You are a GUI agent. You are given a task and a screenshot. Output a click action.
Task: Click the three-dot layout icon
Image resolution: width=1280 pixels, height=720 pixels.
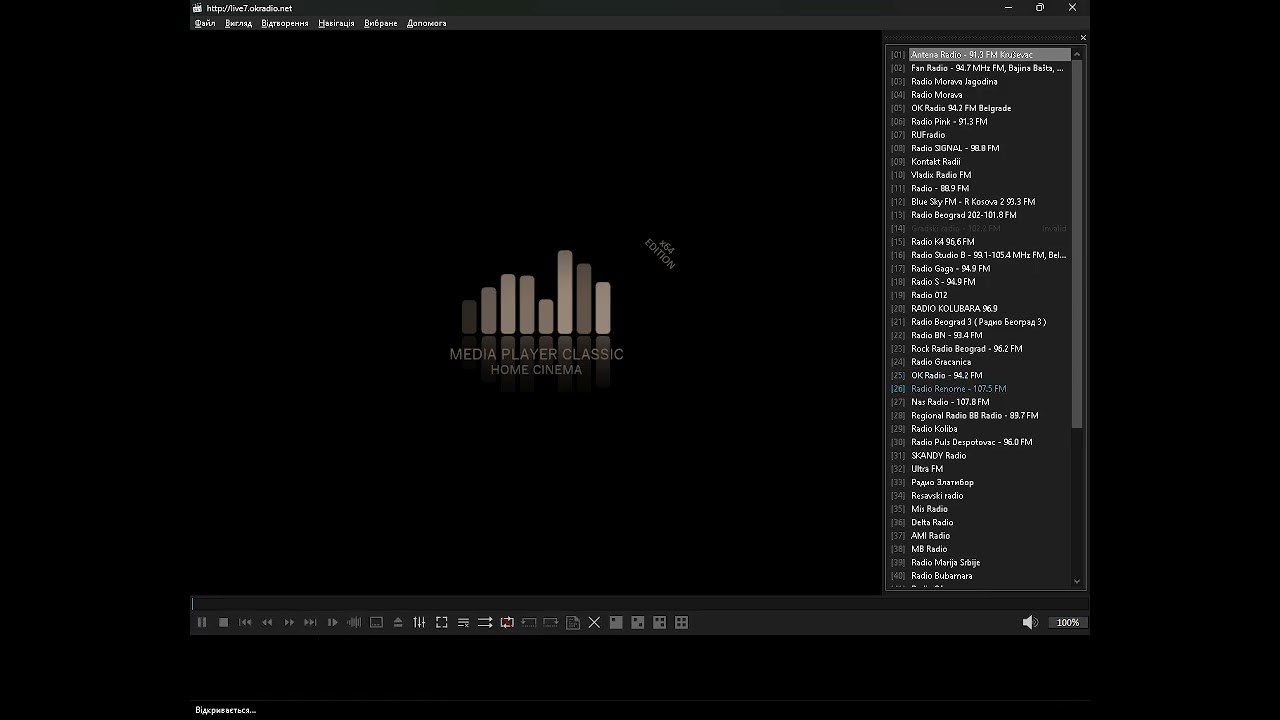(660, 622)
